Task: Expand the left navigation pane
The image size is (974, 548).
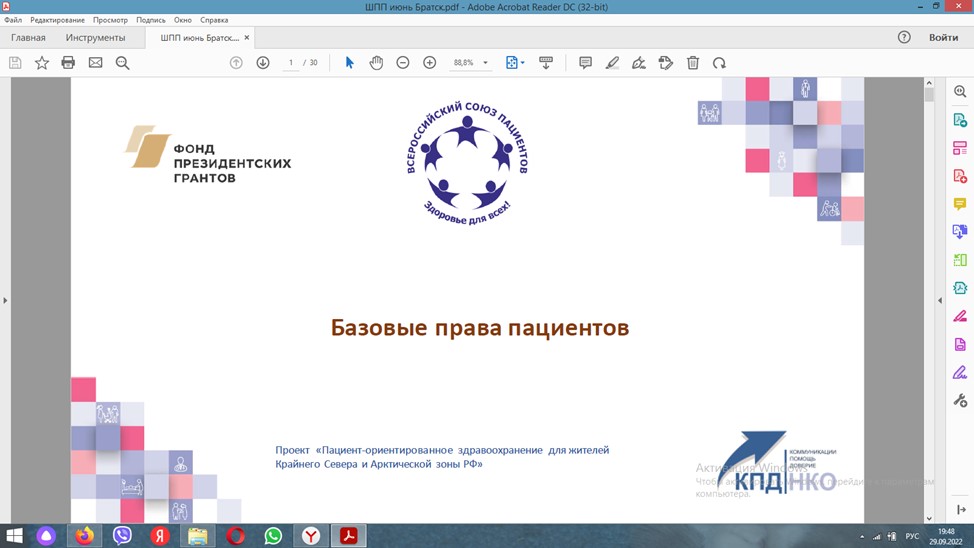Action: [5, 300]
